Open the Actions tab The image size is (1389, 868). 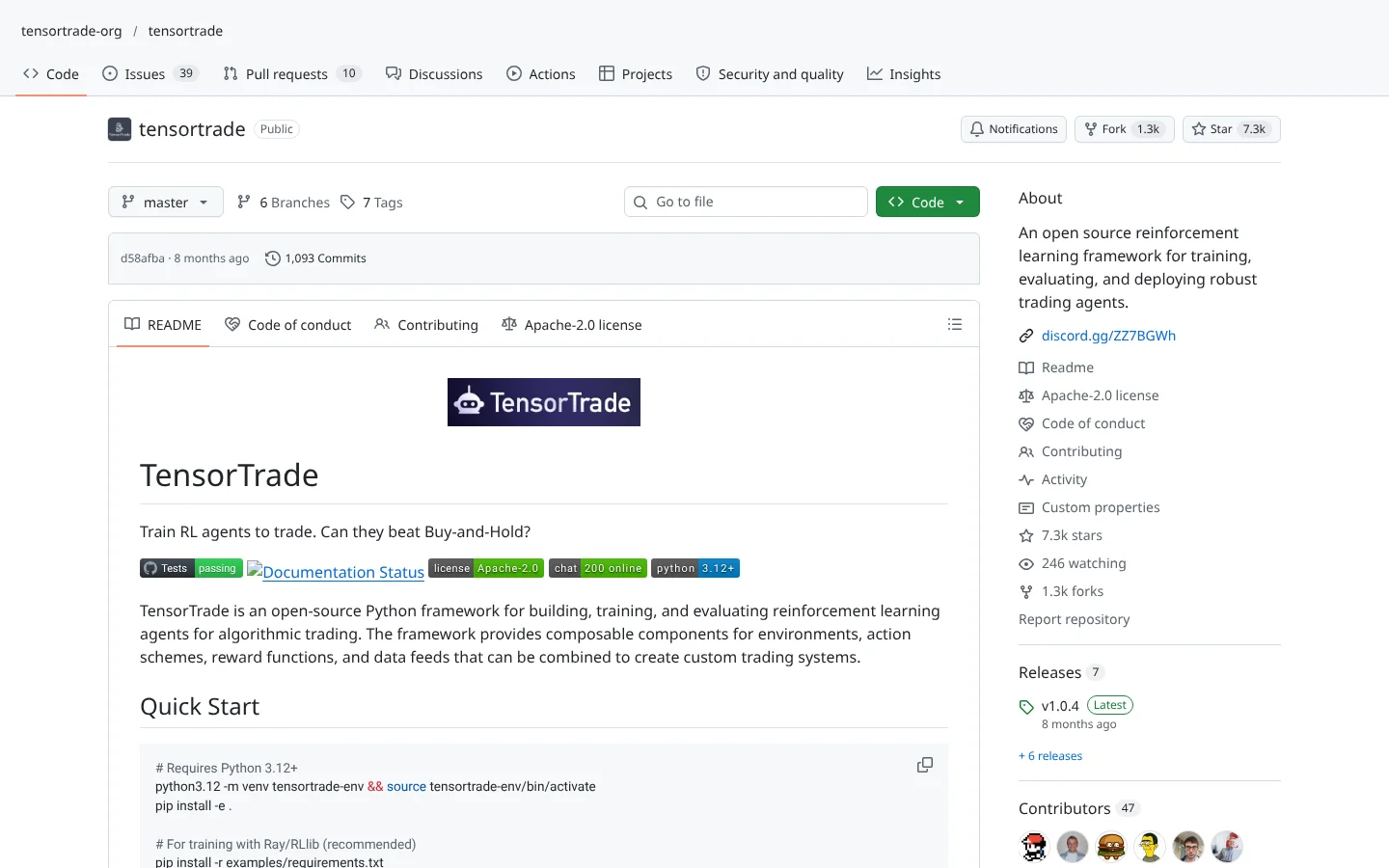pyautogui.click(x=541, y=74)
